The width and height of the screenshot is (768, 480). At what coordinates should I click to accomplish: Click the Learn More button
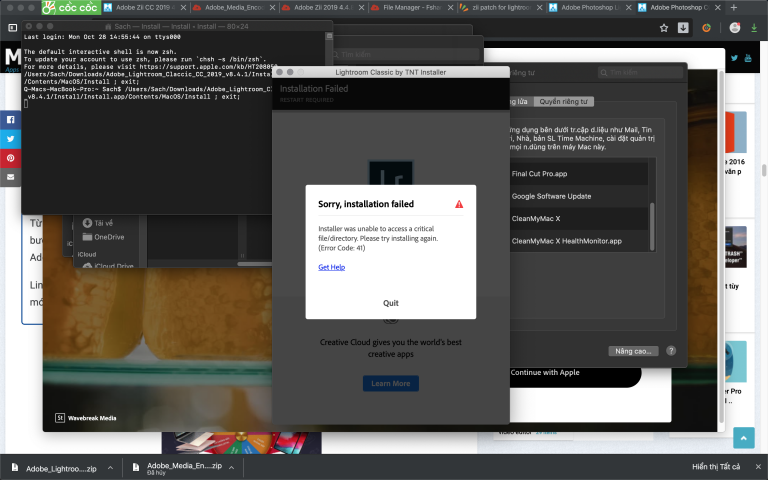[390, 384]
